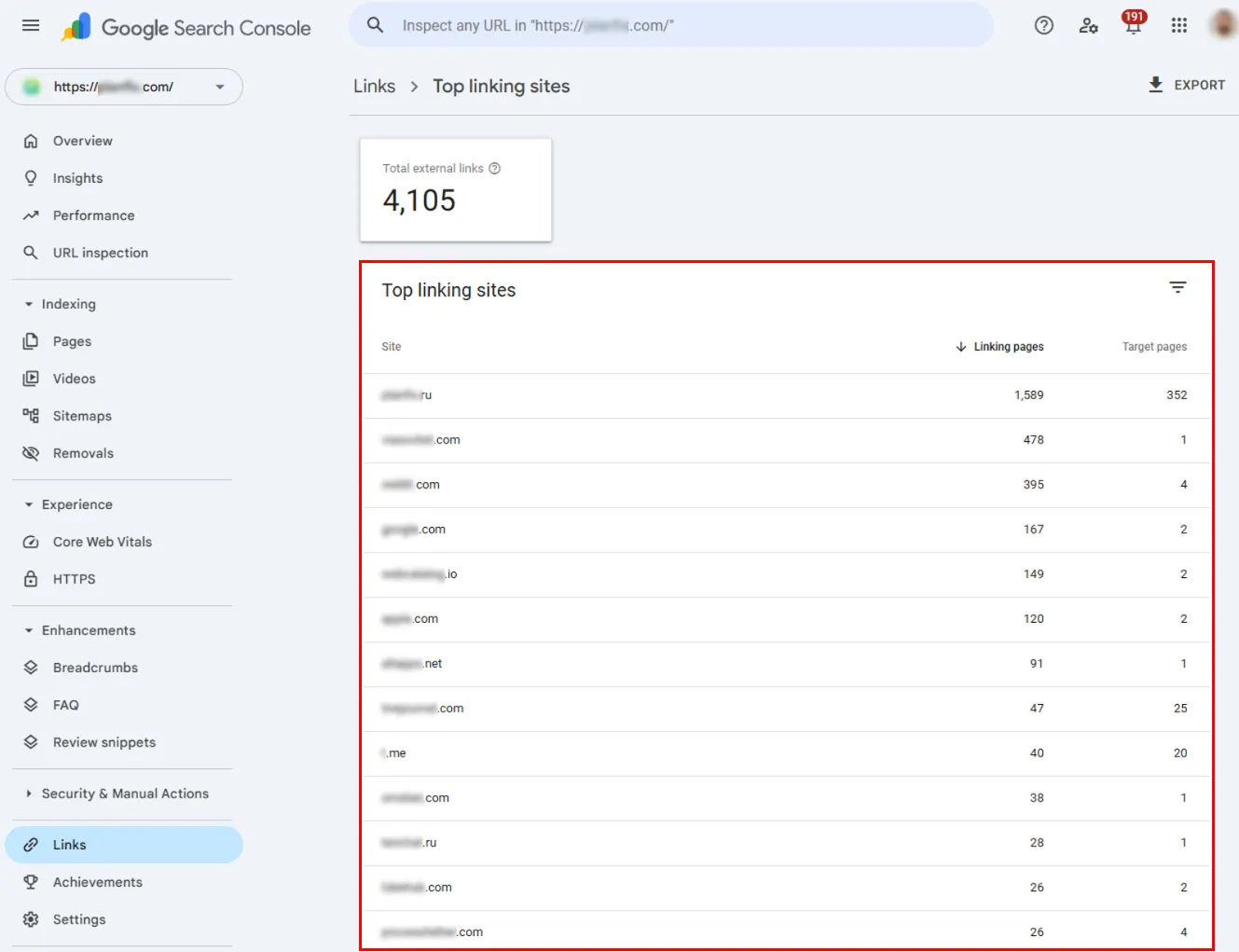Click the 395 linking pages value
The height and width of the screenshot is (952, 1239).
coord(1033,485)
